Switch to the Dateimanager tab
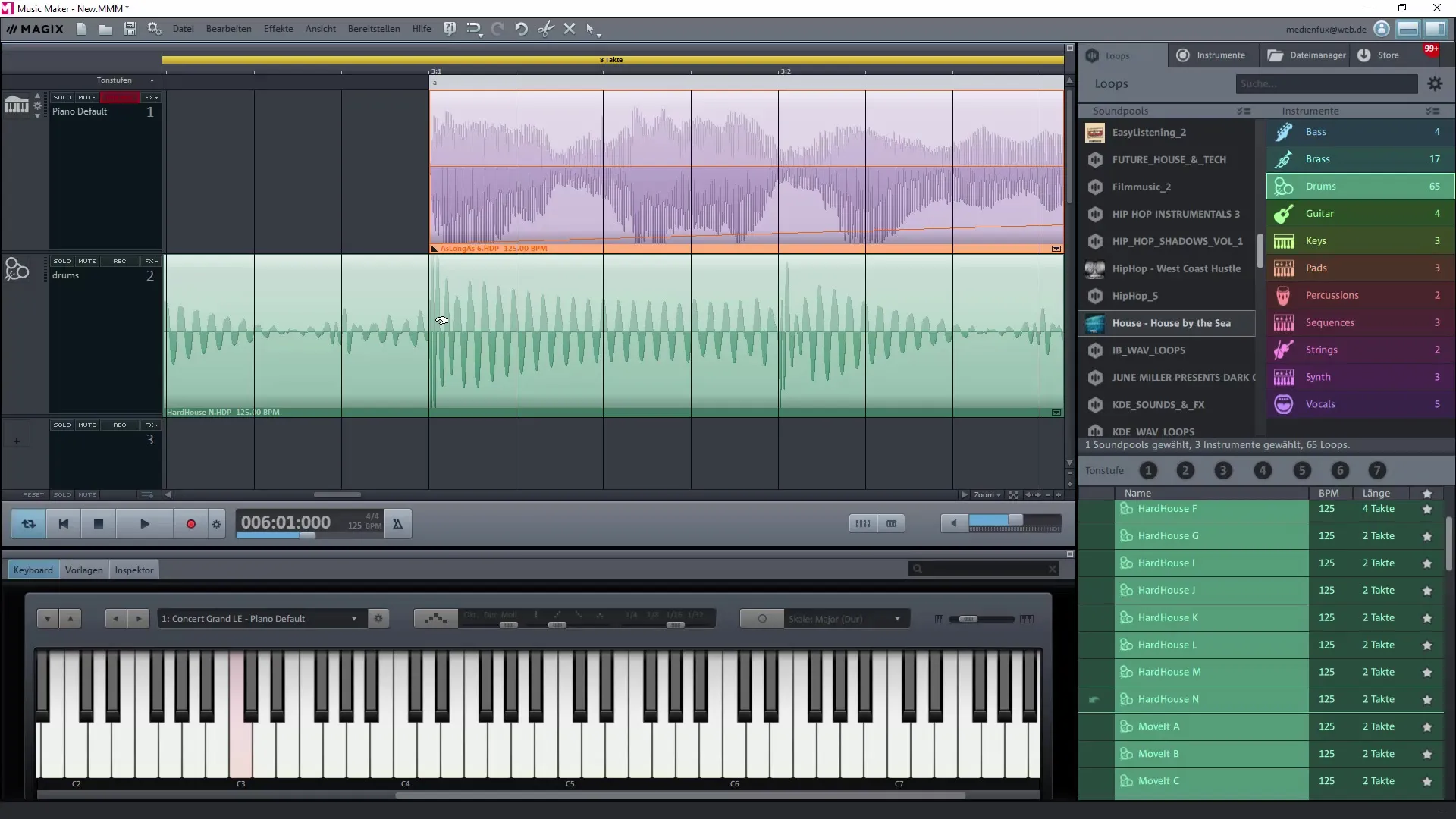This screenshot has width=1456, height=819. pyautogui.click(x=1307, y=55)
